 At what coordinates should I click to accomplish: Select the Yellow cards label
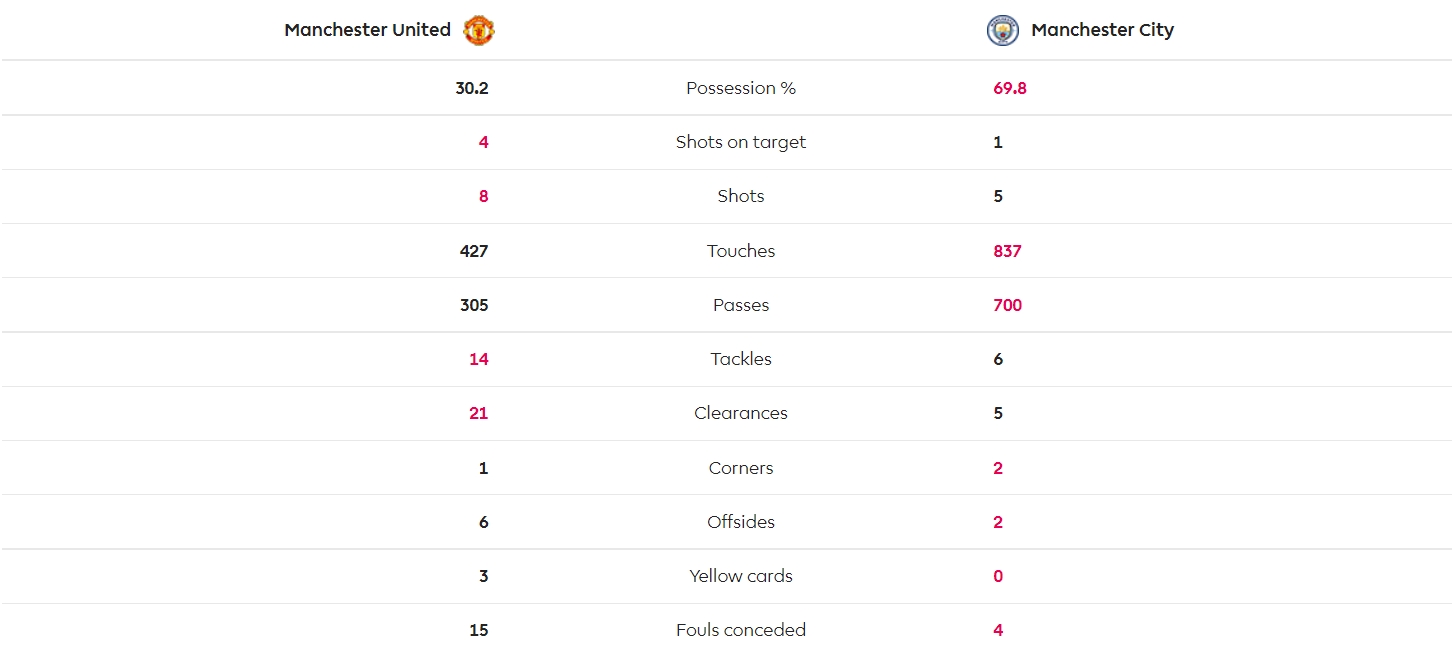pyautogui.click(x=741, y=576)
